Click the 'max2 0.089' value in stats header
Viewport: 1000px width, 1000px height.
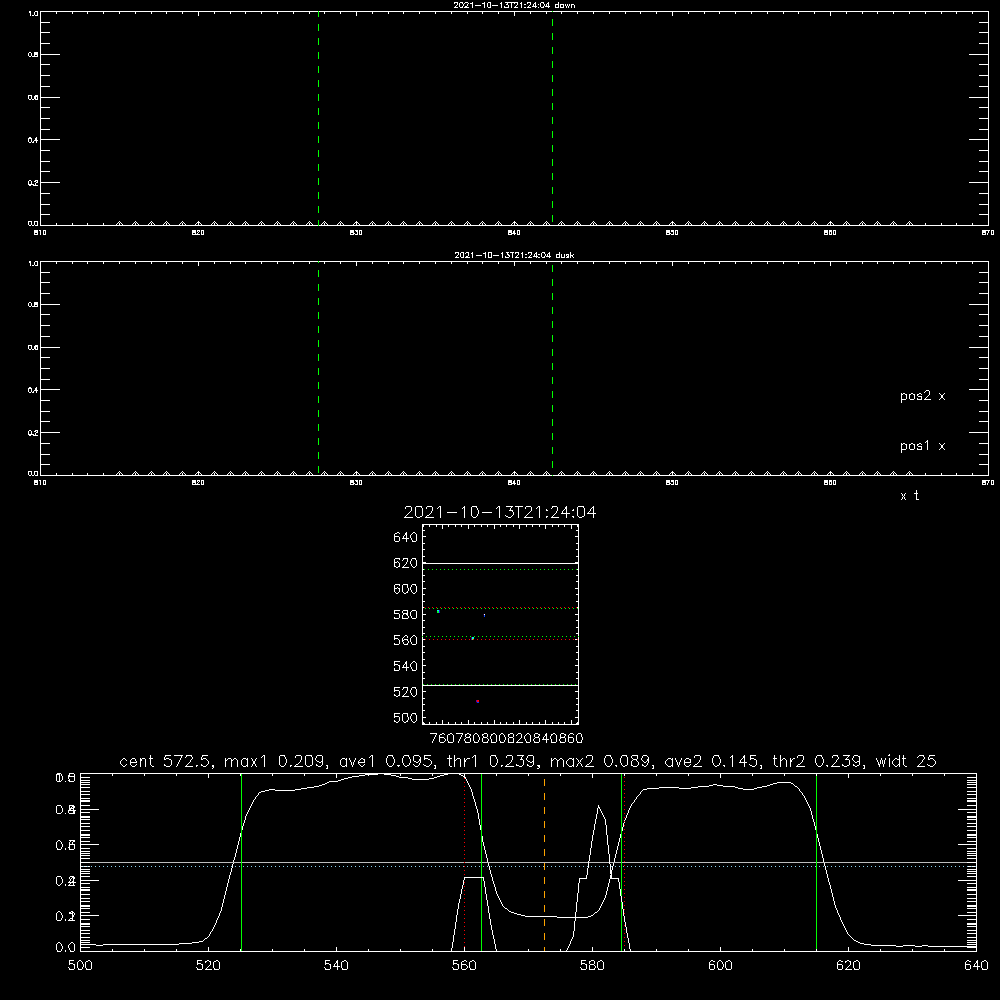click(x=599, y=761)
